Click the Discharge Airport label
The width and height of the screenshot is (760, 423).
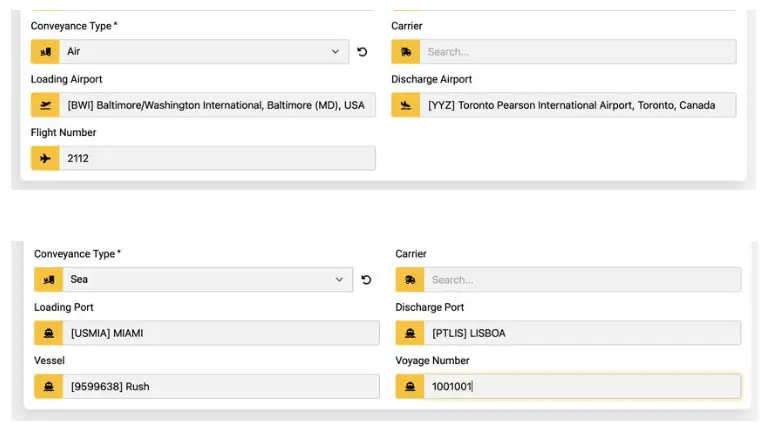431,79
